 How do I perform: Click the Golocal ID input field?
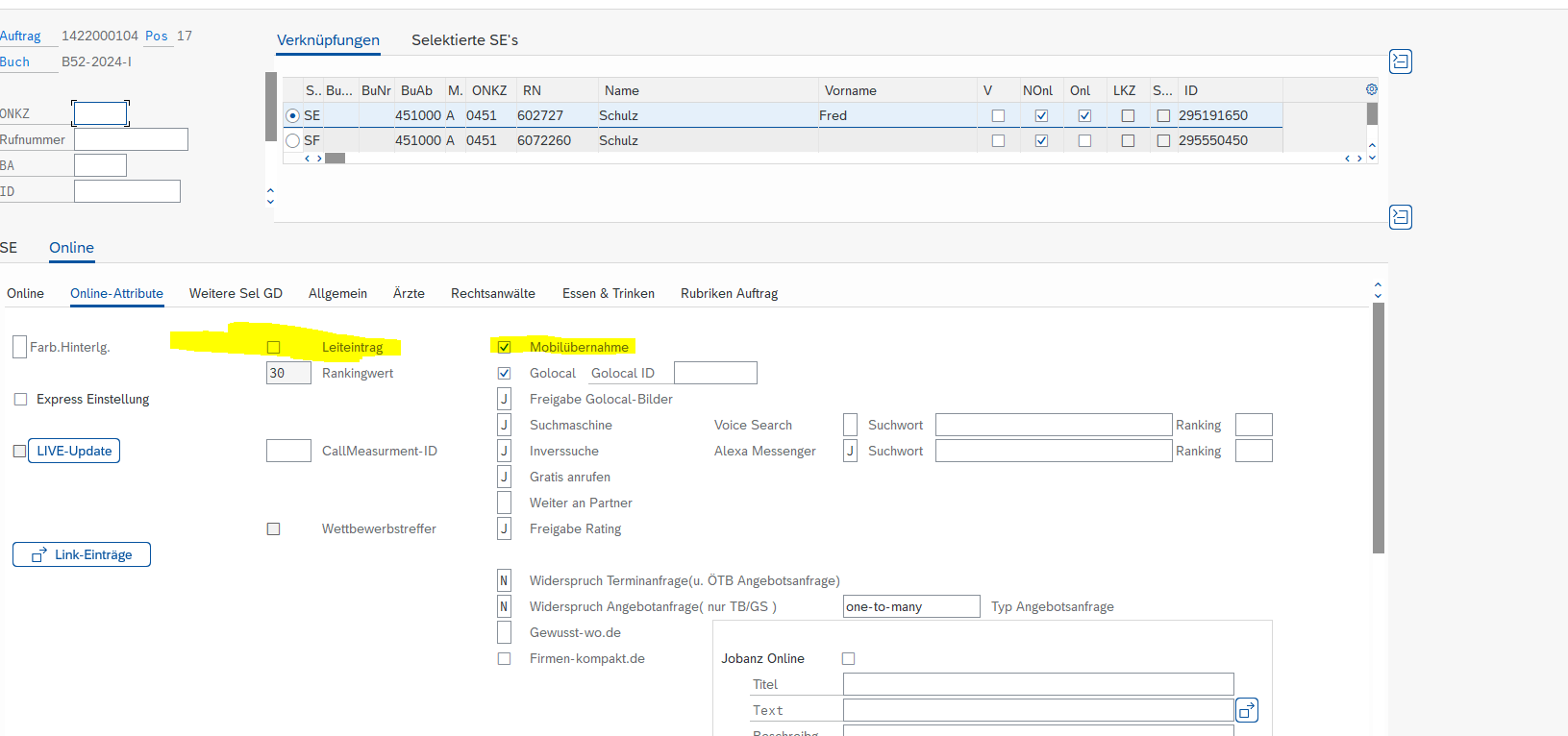pyautogui.click(x=715, y=373)
